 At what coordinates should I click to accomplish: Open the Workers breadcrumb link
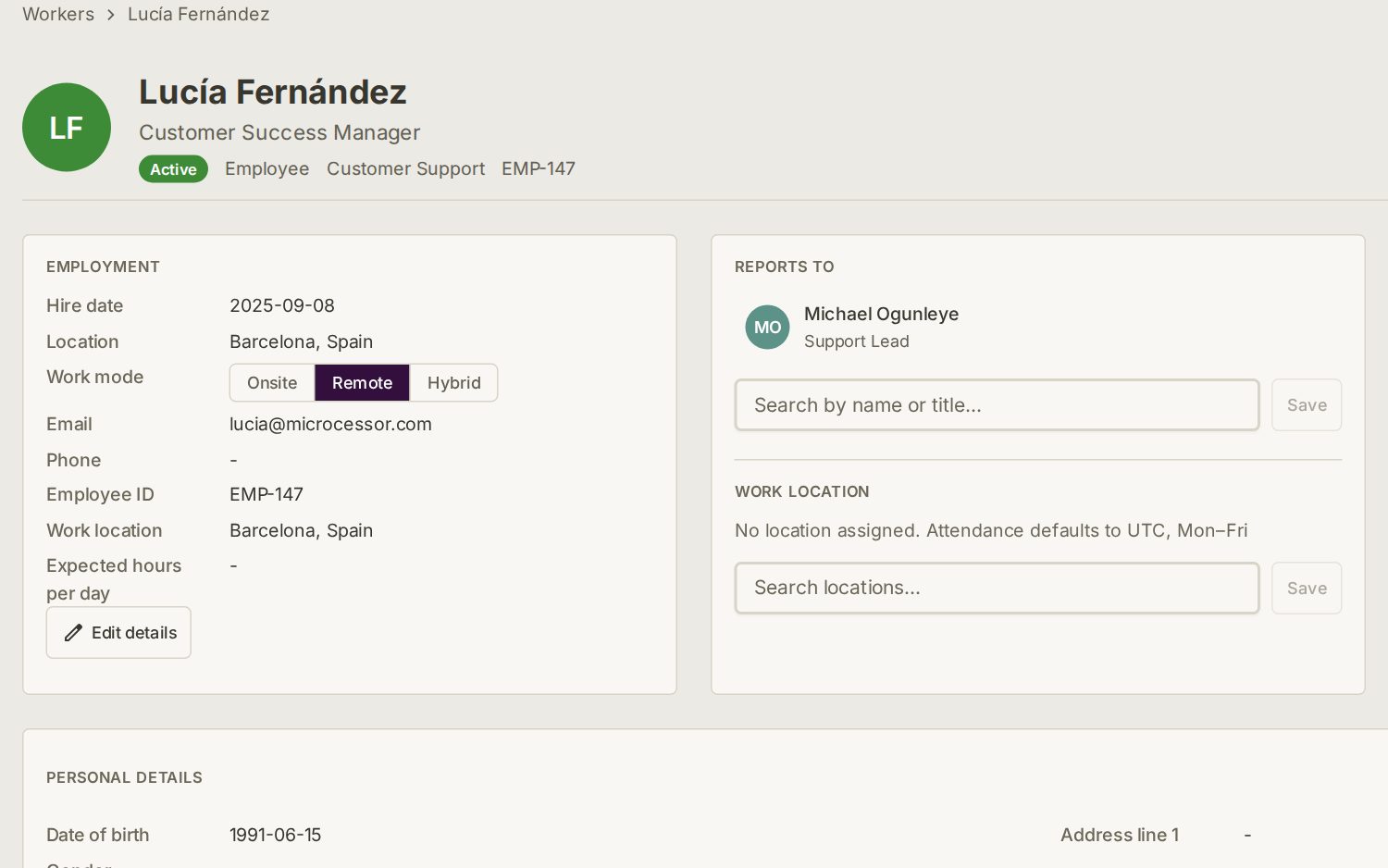(58, 14)
